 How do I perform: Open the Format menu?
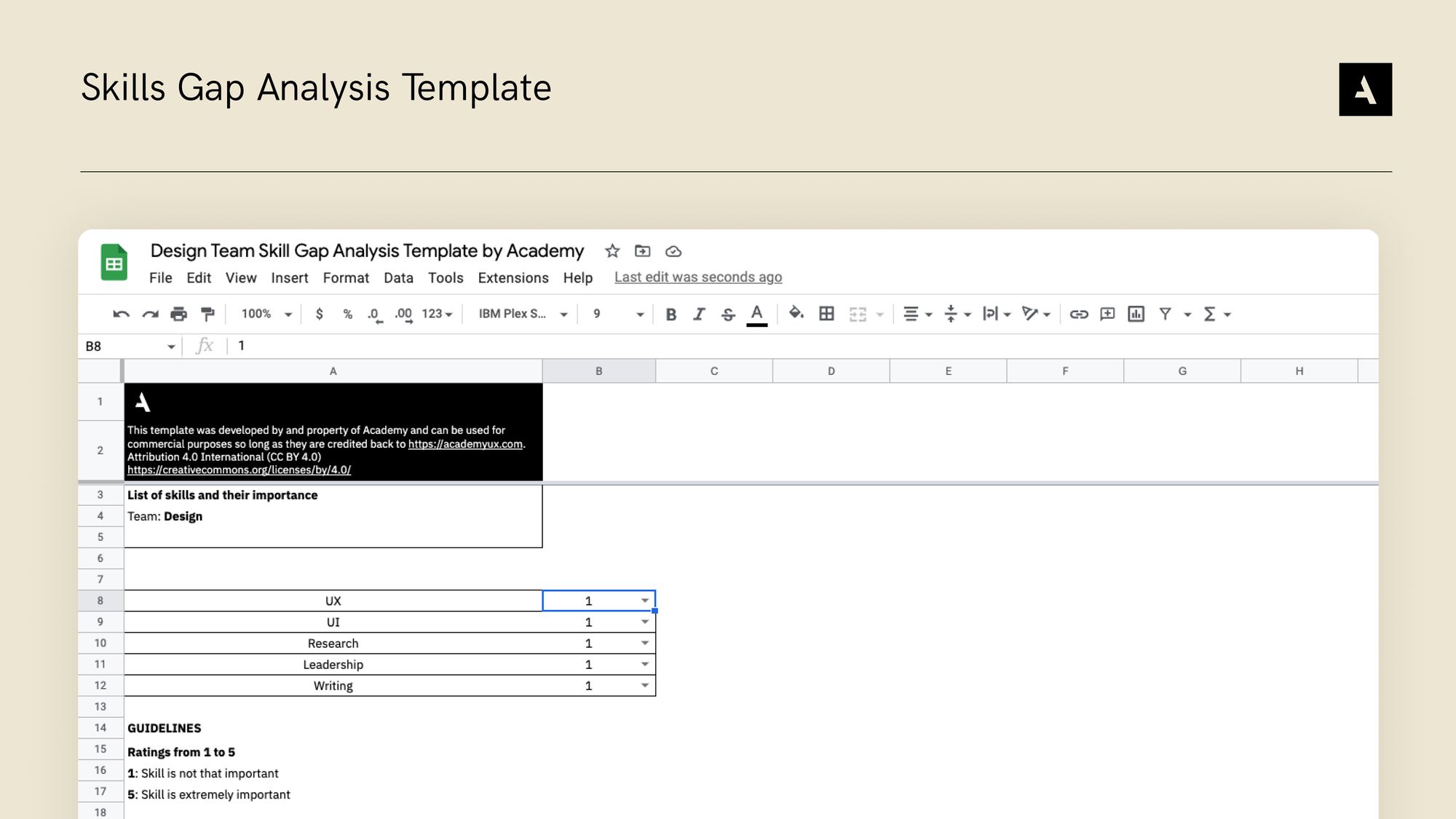pyautogui.click(x=346, y=278)
